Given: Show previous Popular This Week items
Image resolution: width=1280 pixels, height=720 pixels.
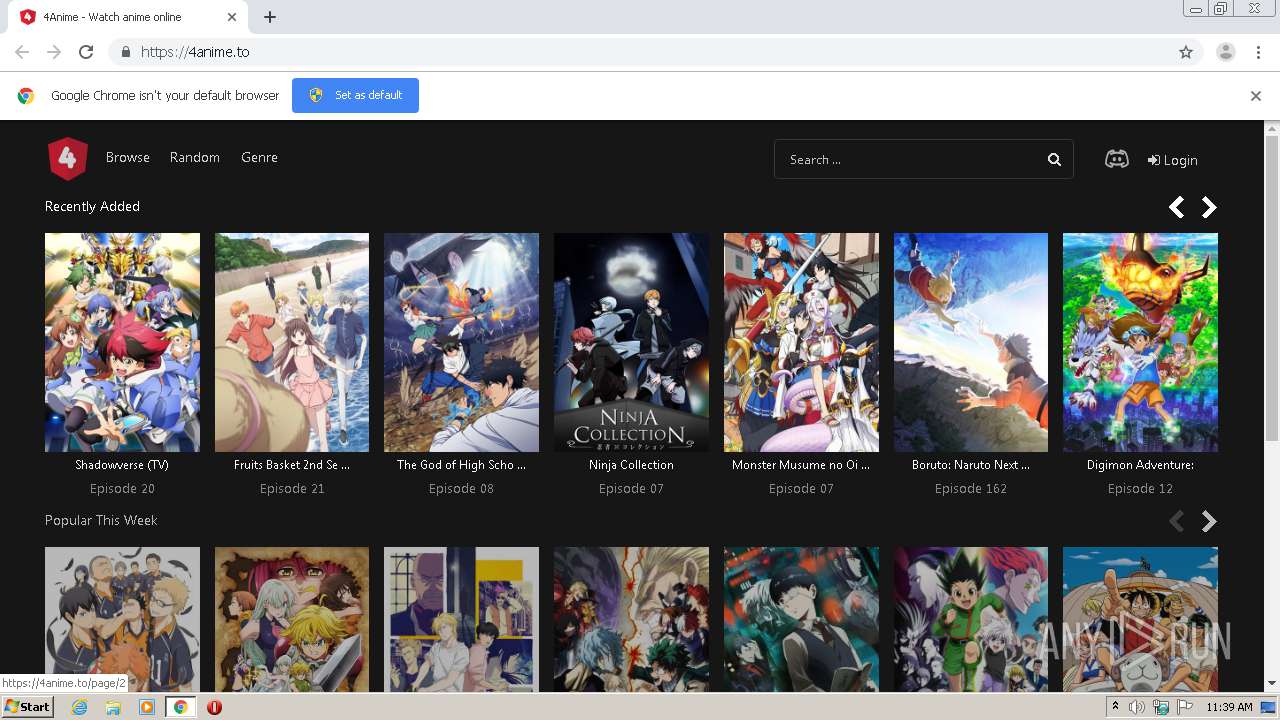Looking at the screenshot, I should point(1177,521).
